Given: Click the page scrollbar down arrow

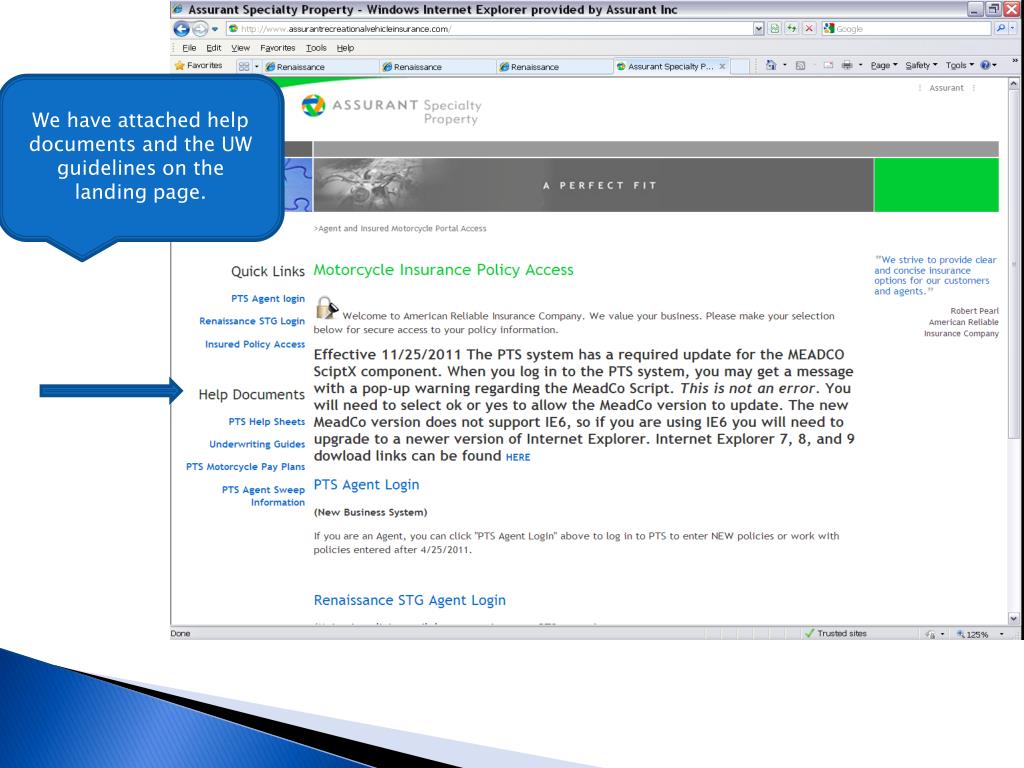Looking at the screenshot, I should (1013, 618).
